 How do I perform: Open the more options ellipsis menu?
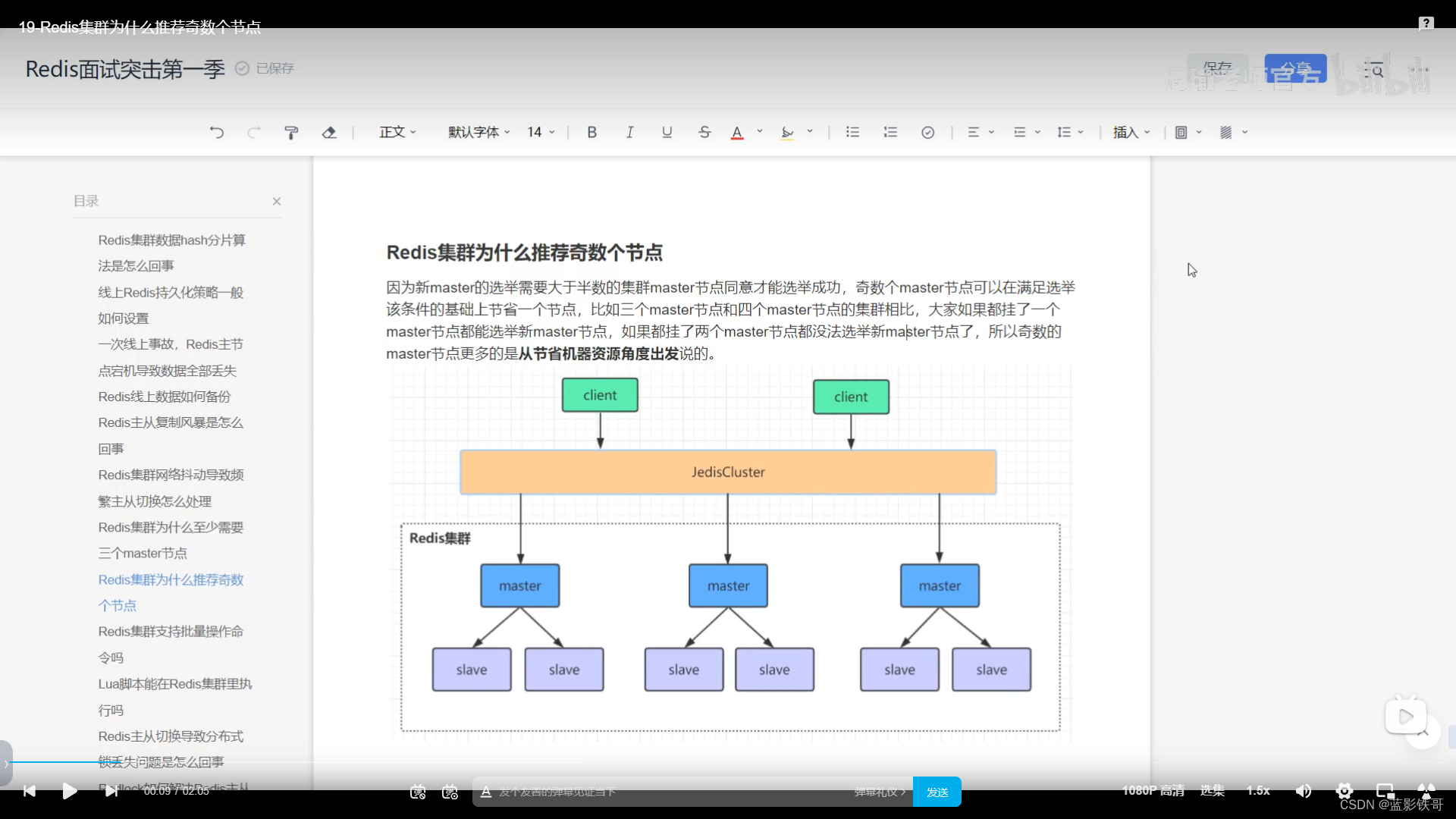pyautogui.click(x=1419, y=71)
